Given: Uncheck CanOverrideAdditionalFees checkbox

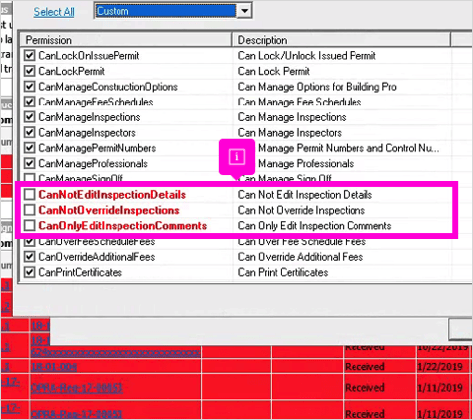Looking at the screenshot, I should coord(30,257).
